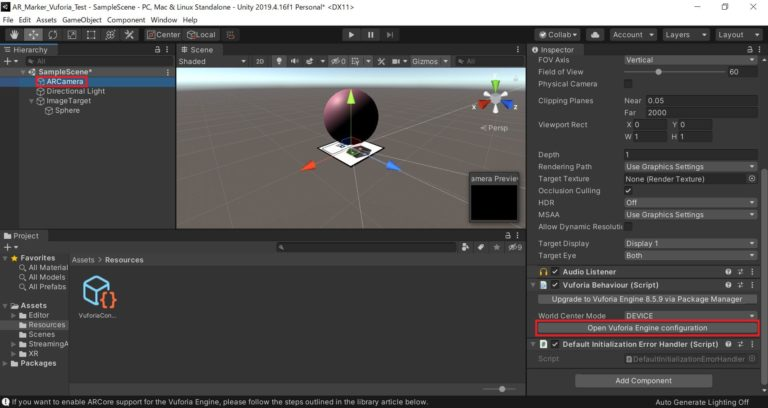Open MSAA dropdown
768x408 pixels.
coord(691,215)
